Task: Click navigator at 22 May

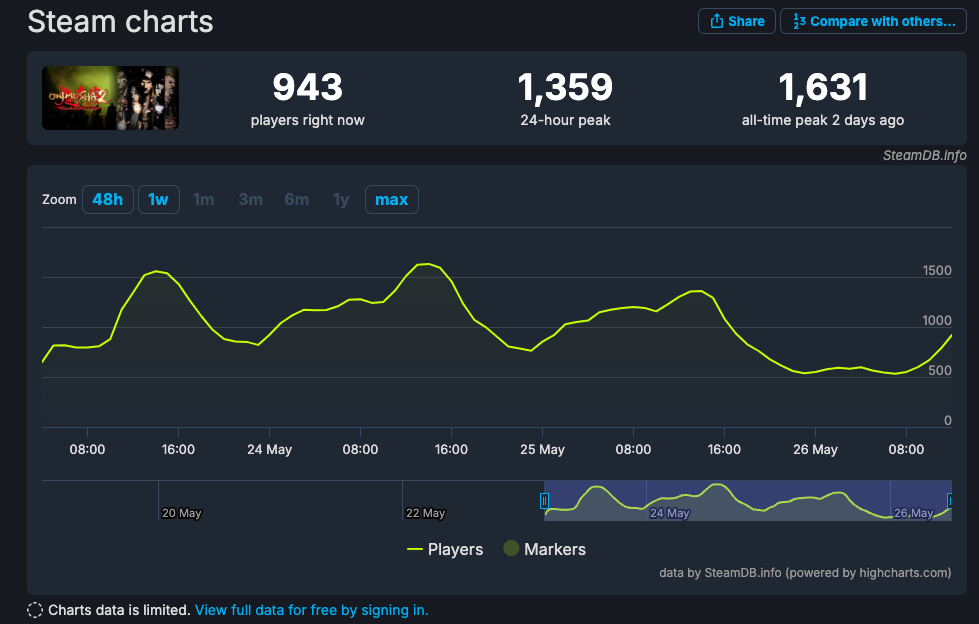Action: click(x=425, y=513)
